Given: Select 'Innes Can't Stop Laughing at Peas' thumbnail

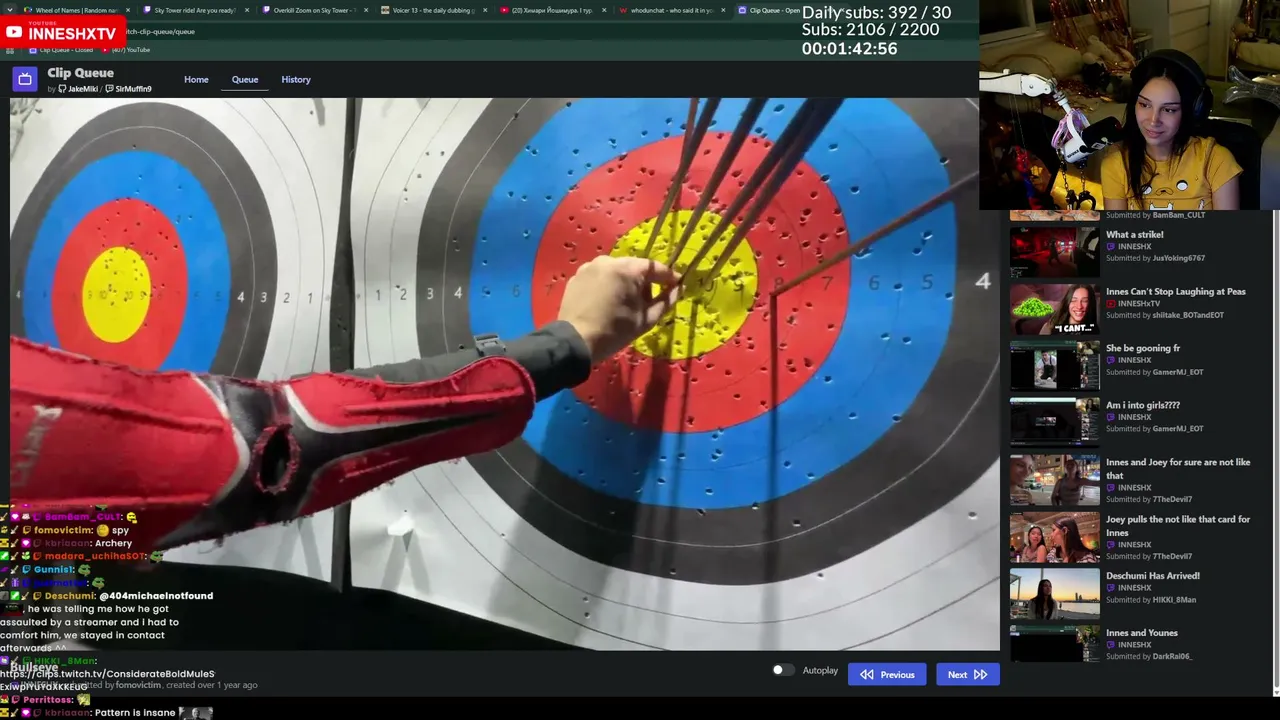Looking at the screenshot, I should point(1054,309).
